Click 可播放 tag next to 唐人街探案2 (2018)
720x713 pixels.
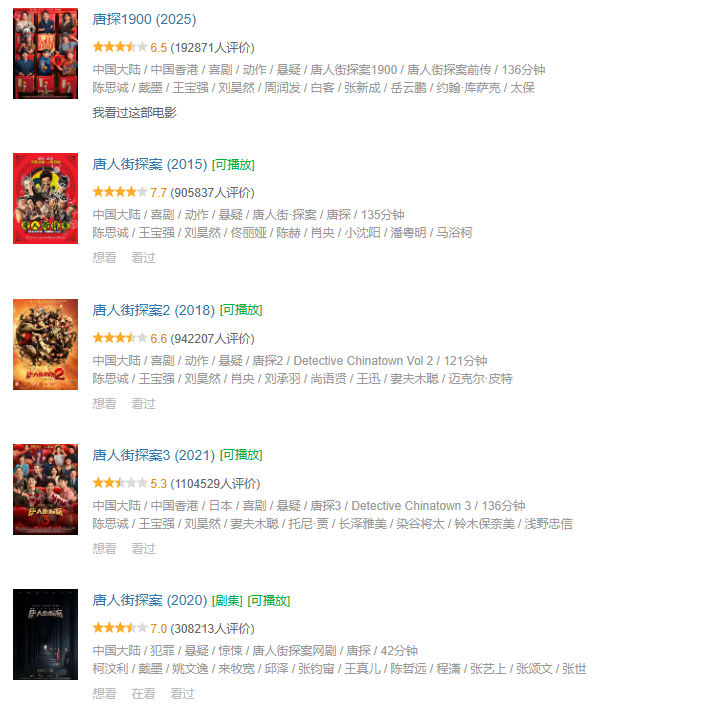pos(241,310)
